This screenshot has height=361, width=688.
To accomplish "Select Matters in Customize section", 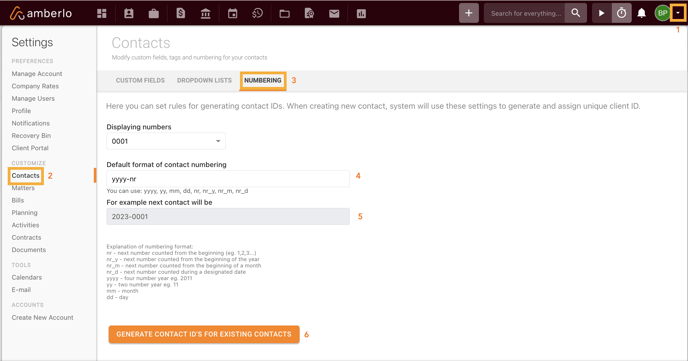I will click(x=23, y=188).
